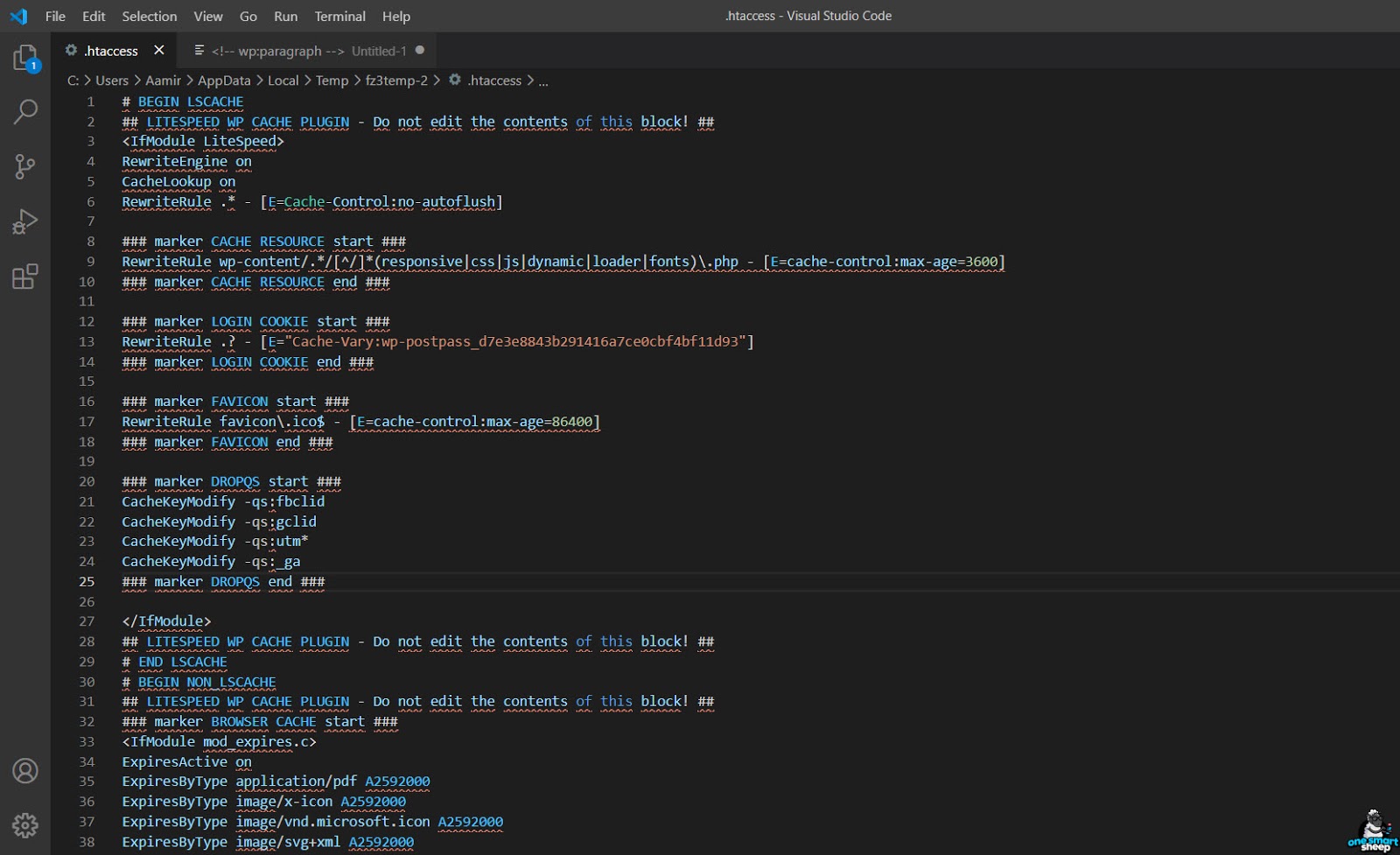Click '# END LSCACHE' line

coord(174,662)
